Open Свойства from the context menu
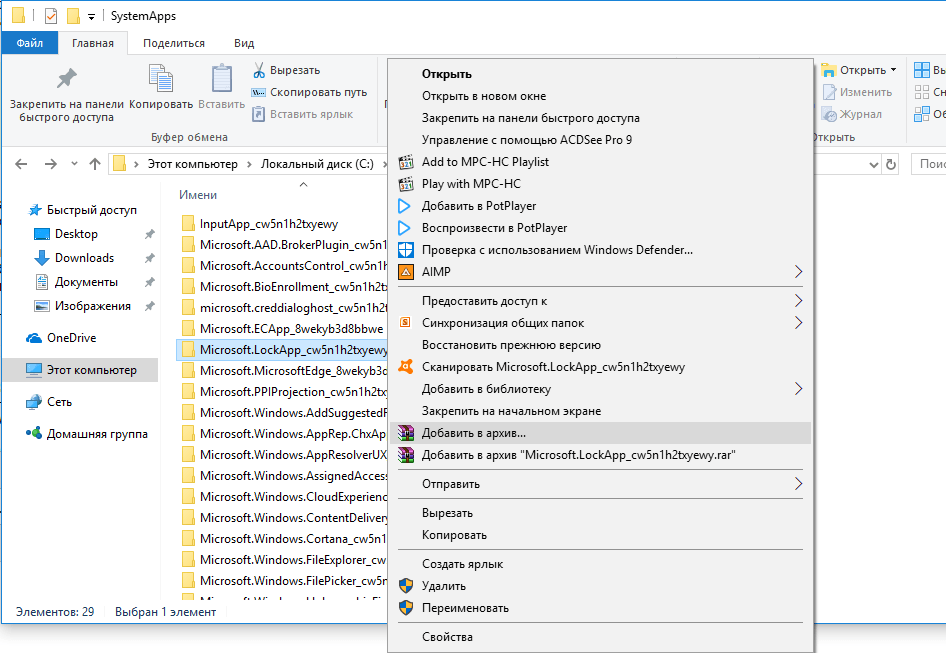This screenshot has height=653, width=946. pos(600,637)
